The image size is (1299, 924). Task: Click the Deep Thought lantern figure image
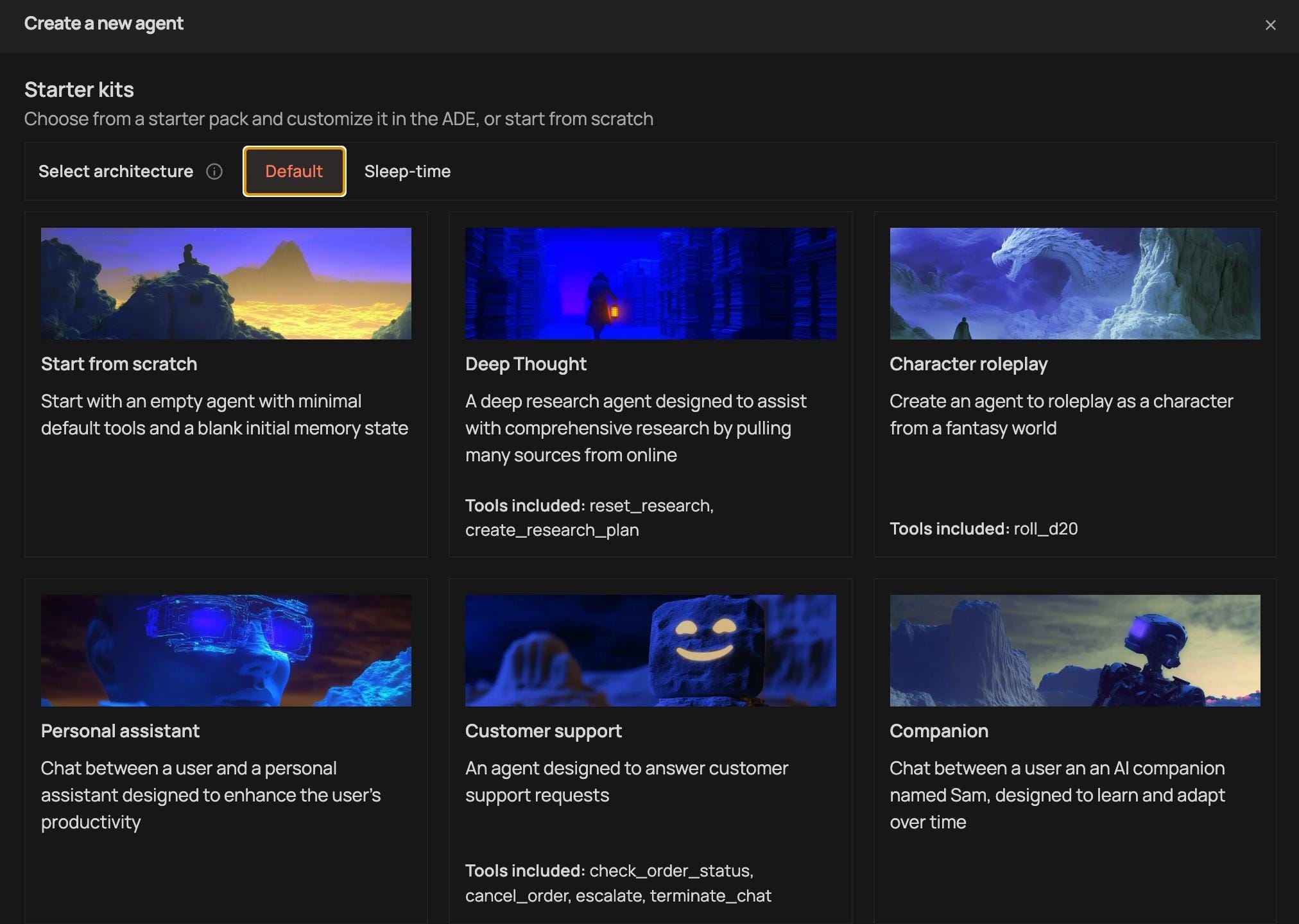(x=650, y=284)
